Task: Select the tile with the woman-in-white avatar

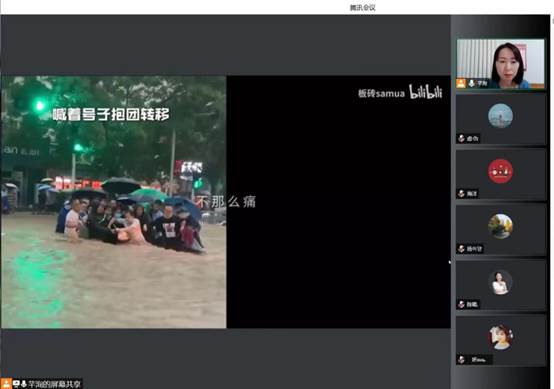Action: (500, 285)
